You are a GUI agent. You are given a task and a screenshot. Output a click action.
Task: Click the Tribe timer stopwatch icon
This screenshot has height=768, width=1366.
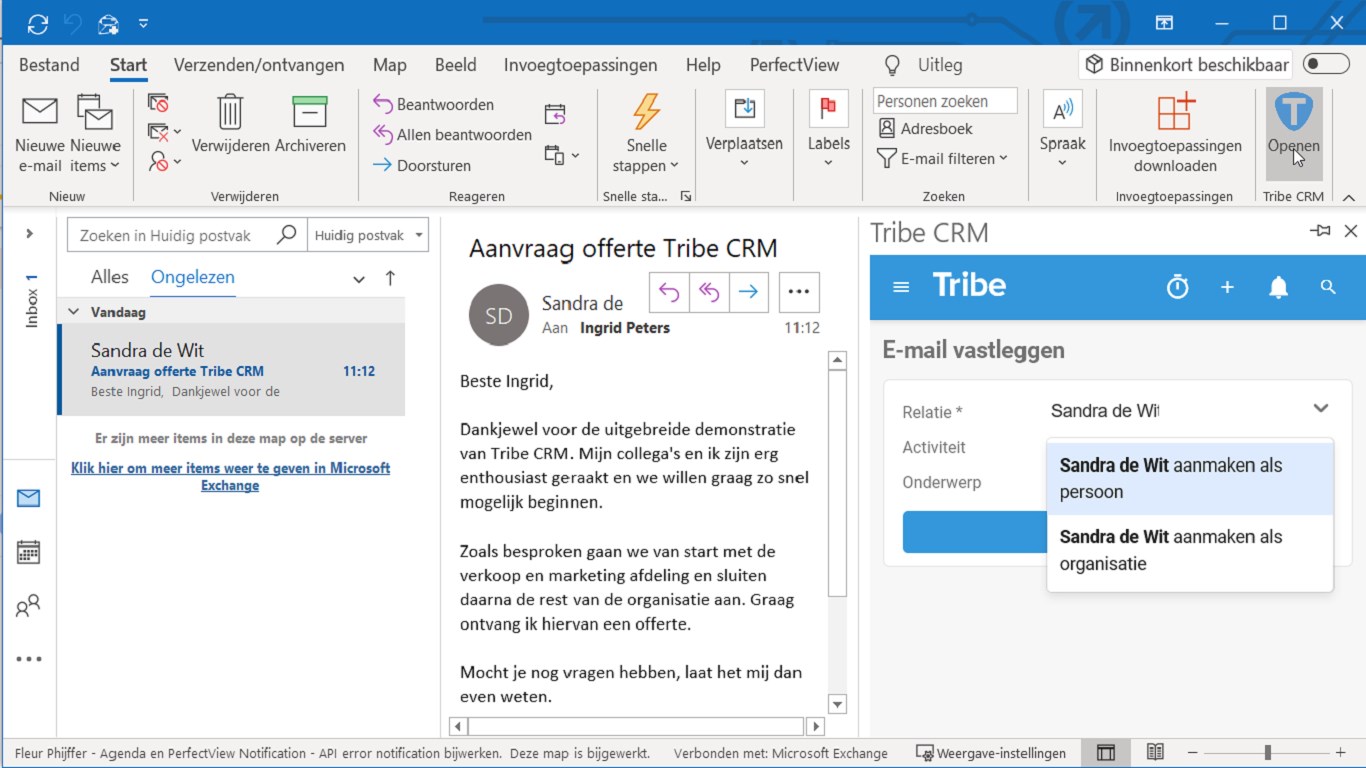(x=1178, y=287)
